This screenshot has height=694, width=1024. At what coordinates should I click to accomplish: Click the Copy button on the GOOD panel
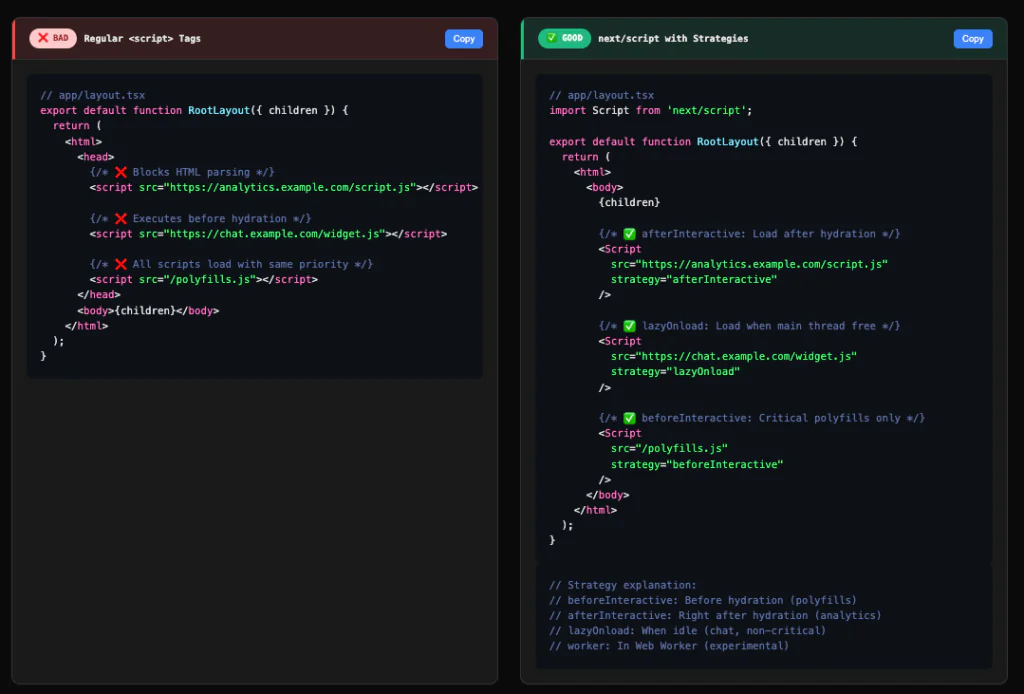pos(972,38)
